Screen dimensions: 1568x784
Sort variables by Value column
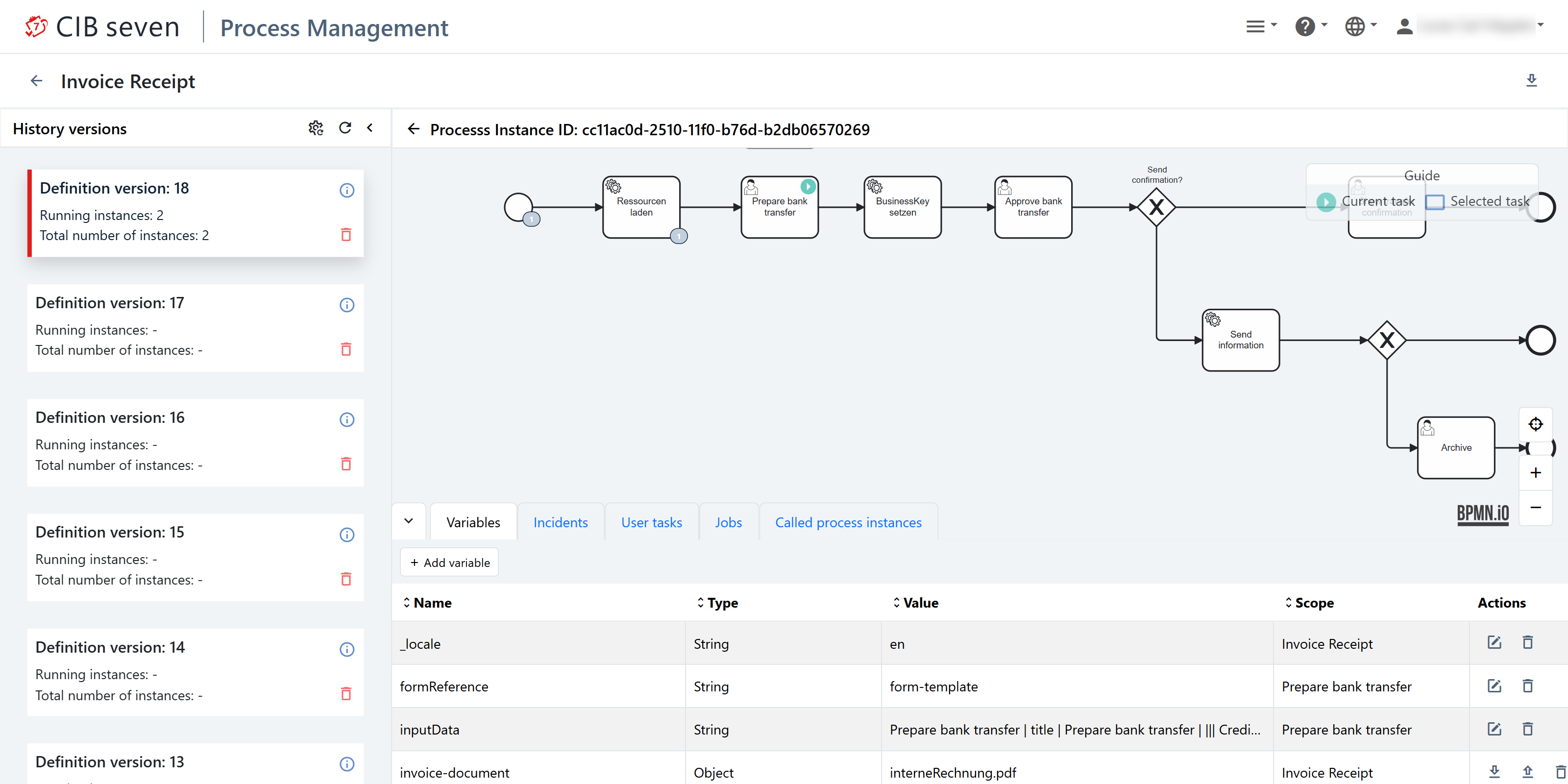pyautogui.click(x=915, y=603)
